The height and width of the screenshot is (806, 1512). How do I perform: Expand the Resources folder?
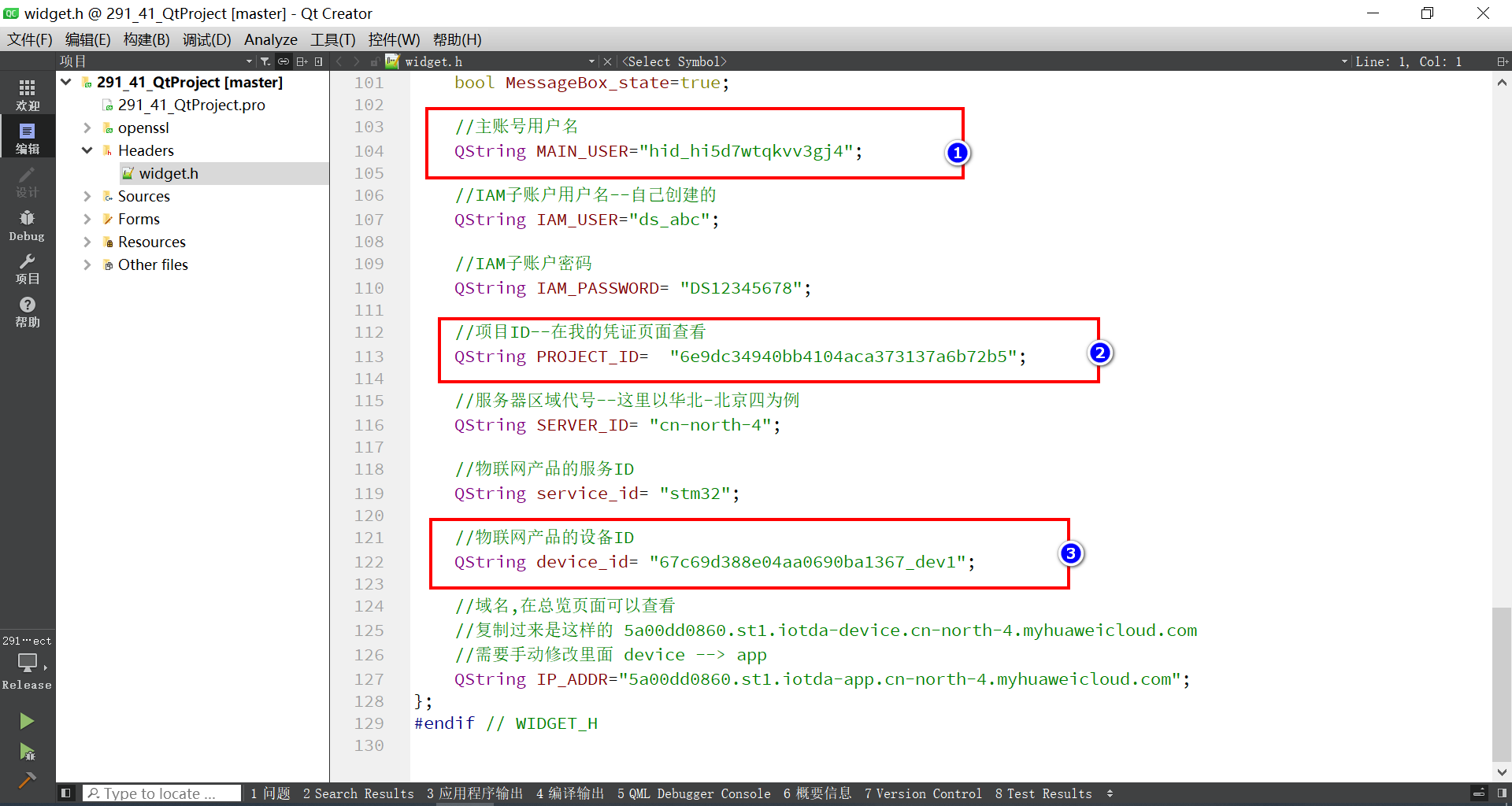pyautogui.click(x=87, y=242)
